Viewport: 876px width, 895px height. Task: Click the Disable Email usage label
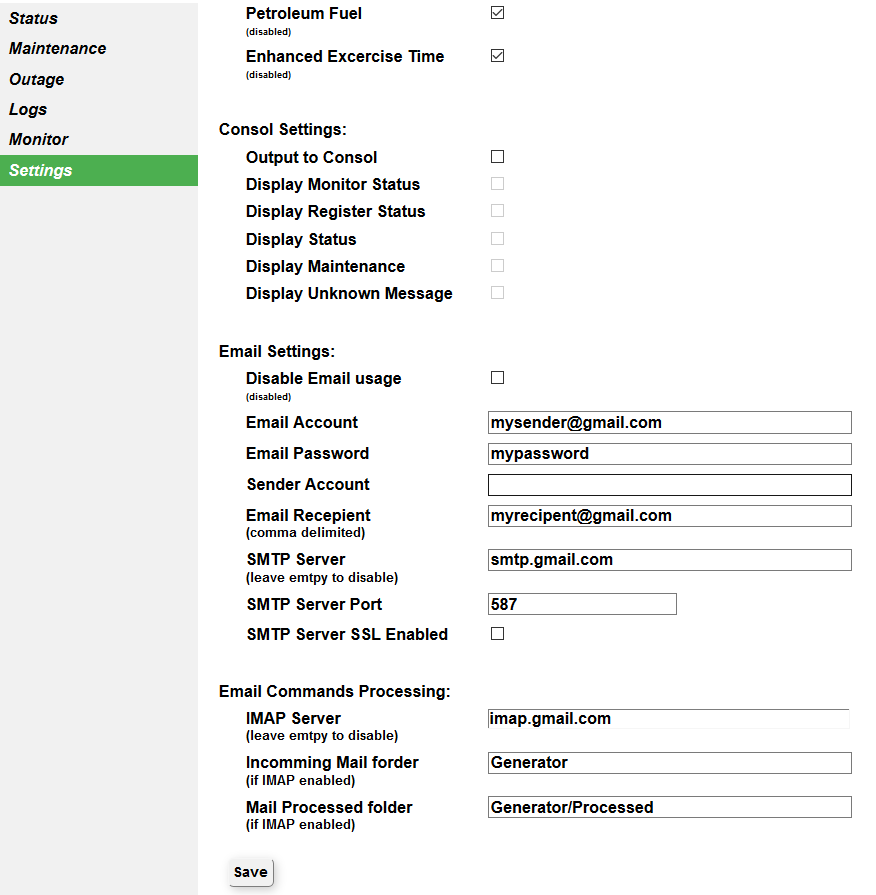pos(323,378)
